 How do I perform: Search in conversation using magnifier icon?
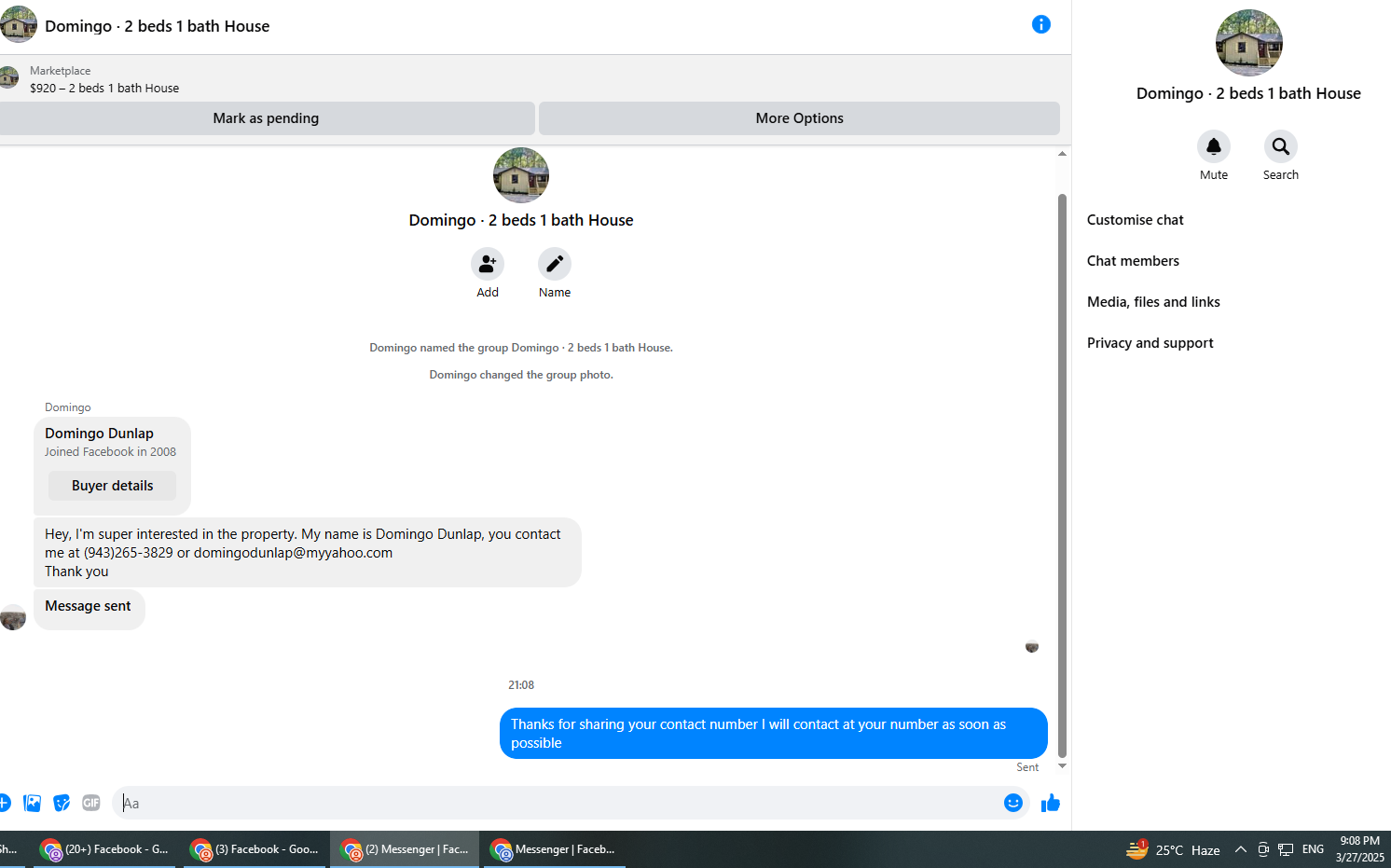[1281, 146]
